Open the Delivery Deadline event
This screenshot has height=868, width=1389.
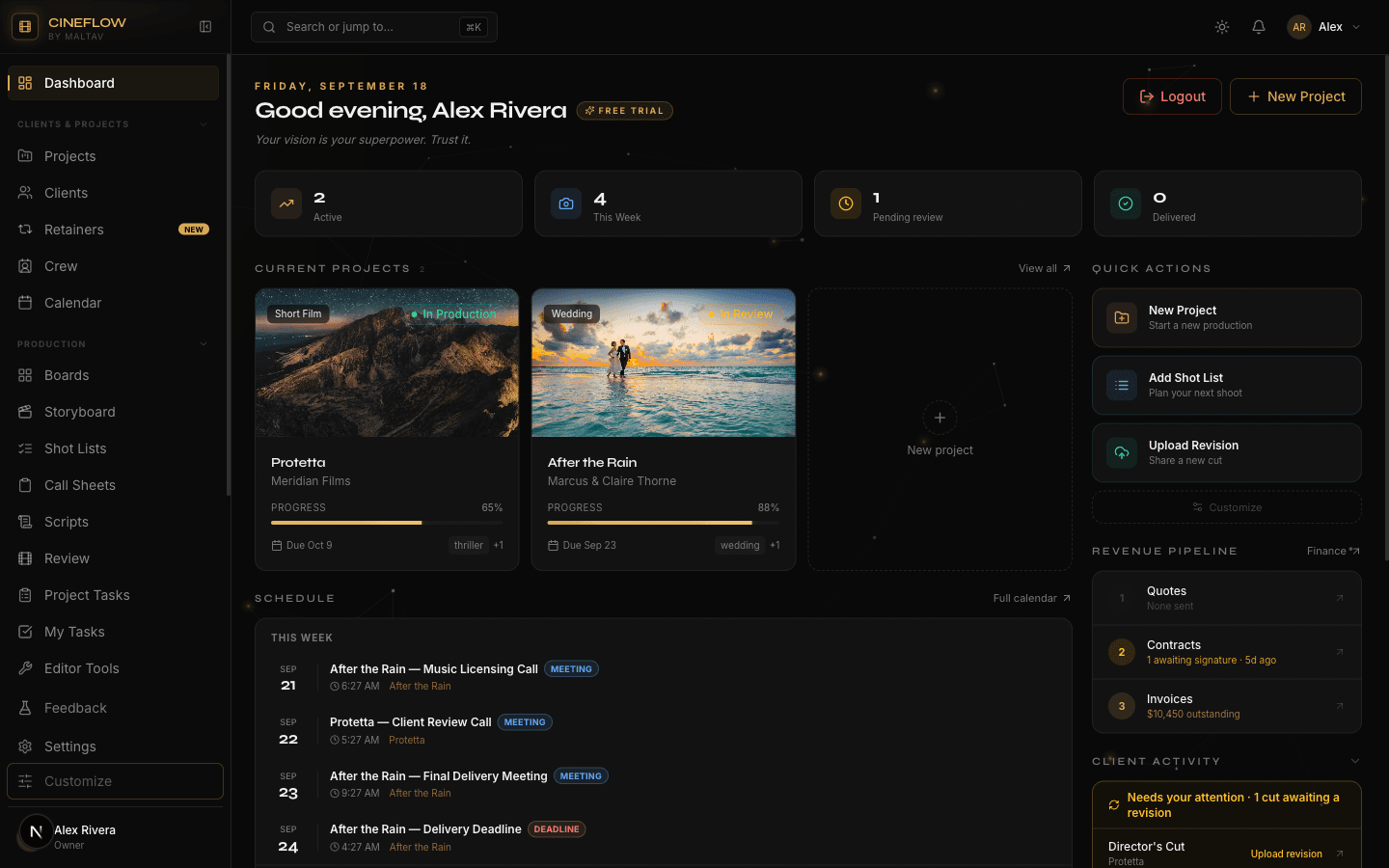coord(664,837)
